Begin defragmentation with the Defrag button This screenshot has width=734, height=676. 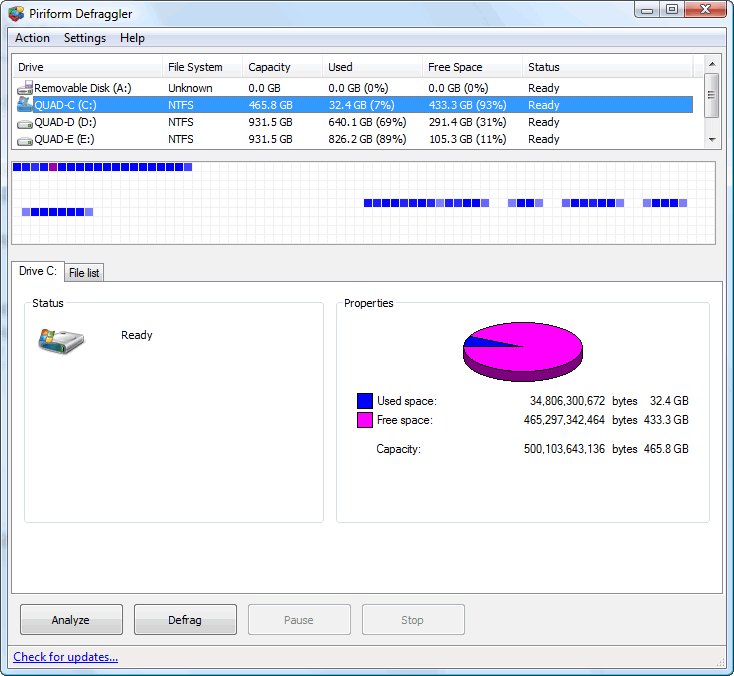point(185,619)
